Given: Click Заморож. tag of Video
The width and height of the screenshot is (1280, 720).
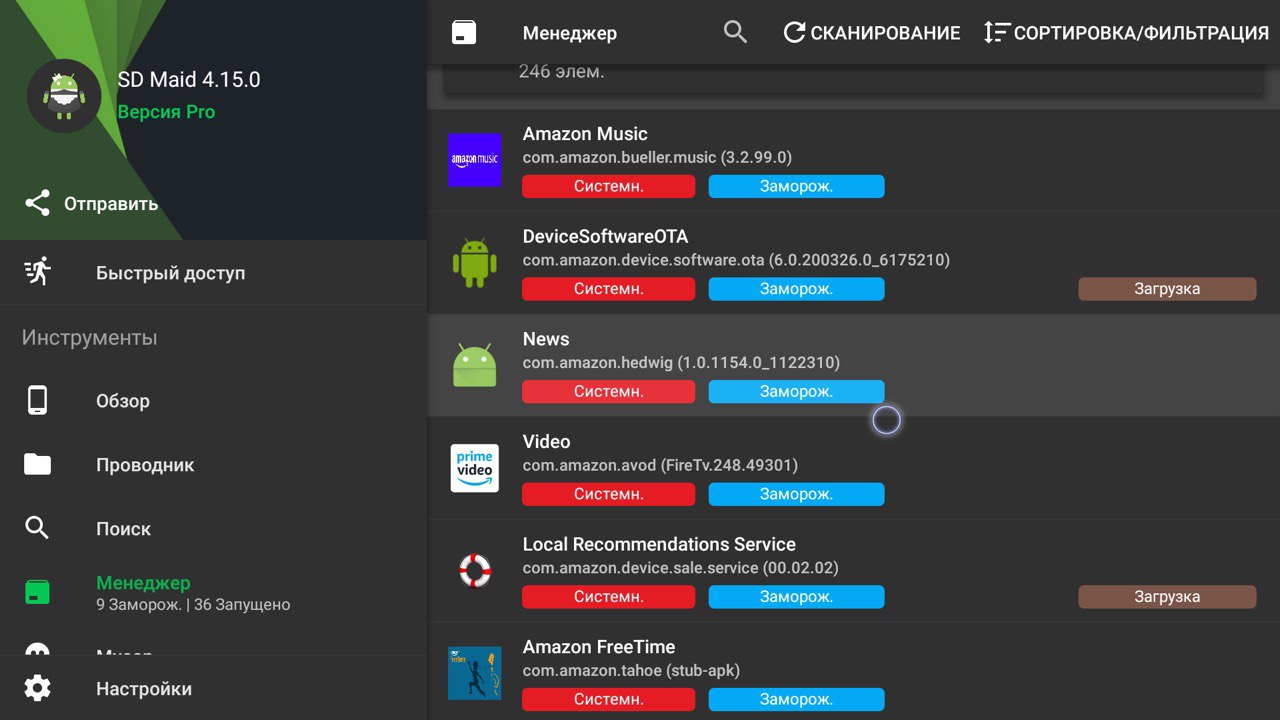Looking at the screenshot, I should point(796,494).
